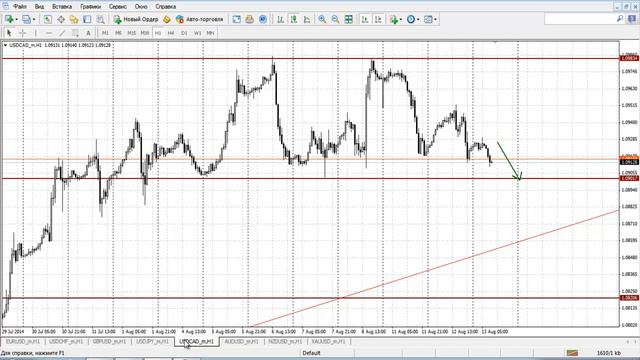Click the Periods clock icon
640x360 pixels.
411,19
